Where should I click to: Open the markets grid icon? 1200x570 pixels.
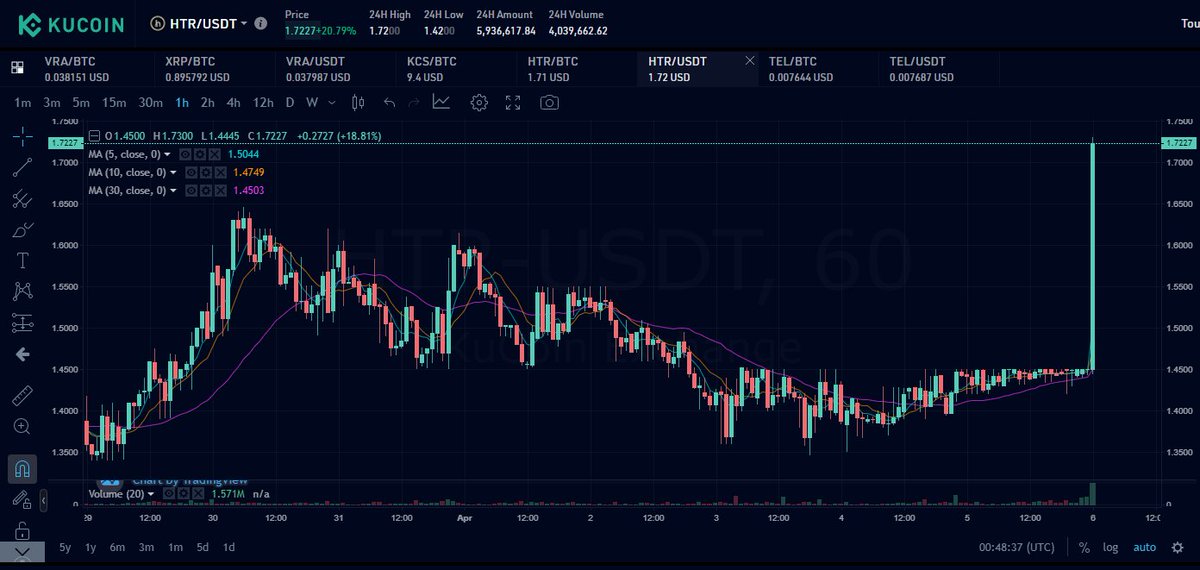click(17, 68)
